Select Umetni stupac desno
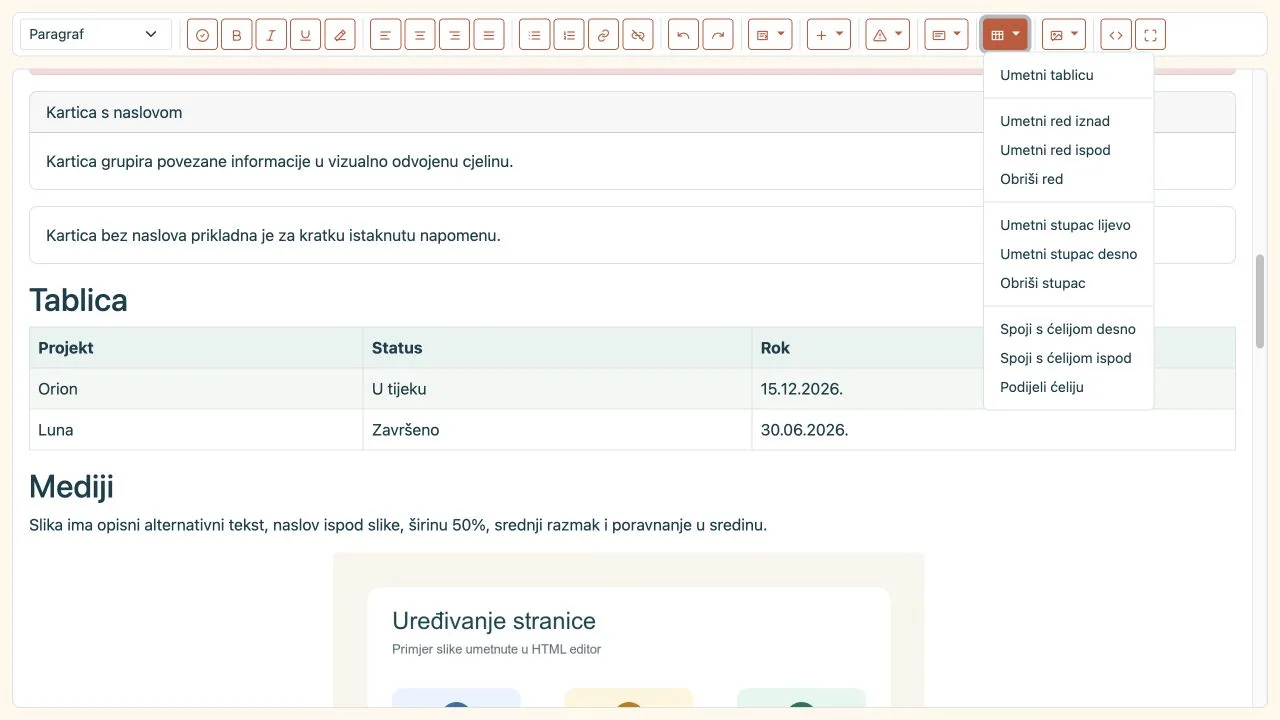This screenshot has width=1280, height=720. (x=1069, y=255)
